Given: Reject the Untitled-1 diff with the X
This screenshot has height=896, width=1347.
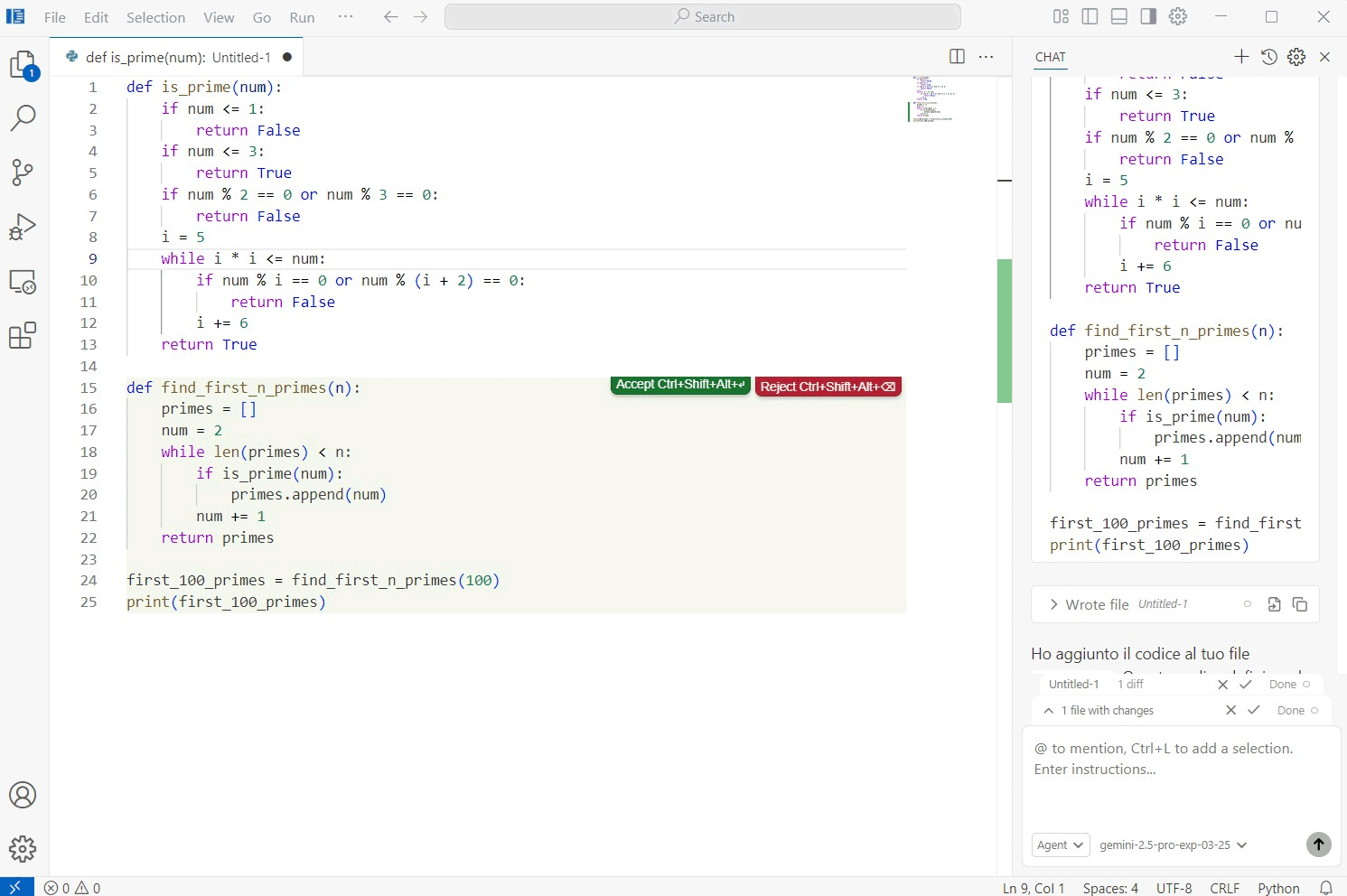Looking at the screenshot, I should [1223, 684].
